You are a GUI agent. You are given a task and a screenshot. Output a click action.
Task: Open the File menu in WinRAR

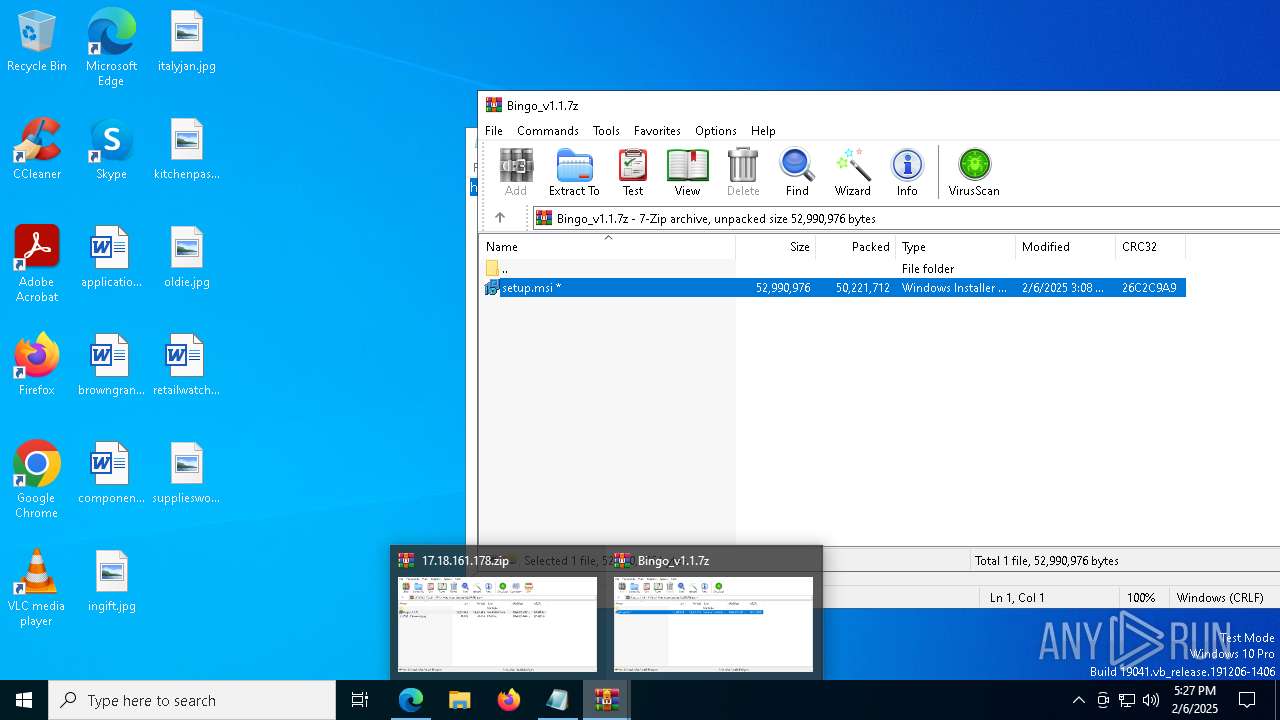494,131
